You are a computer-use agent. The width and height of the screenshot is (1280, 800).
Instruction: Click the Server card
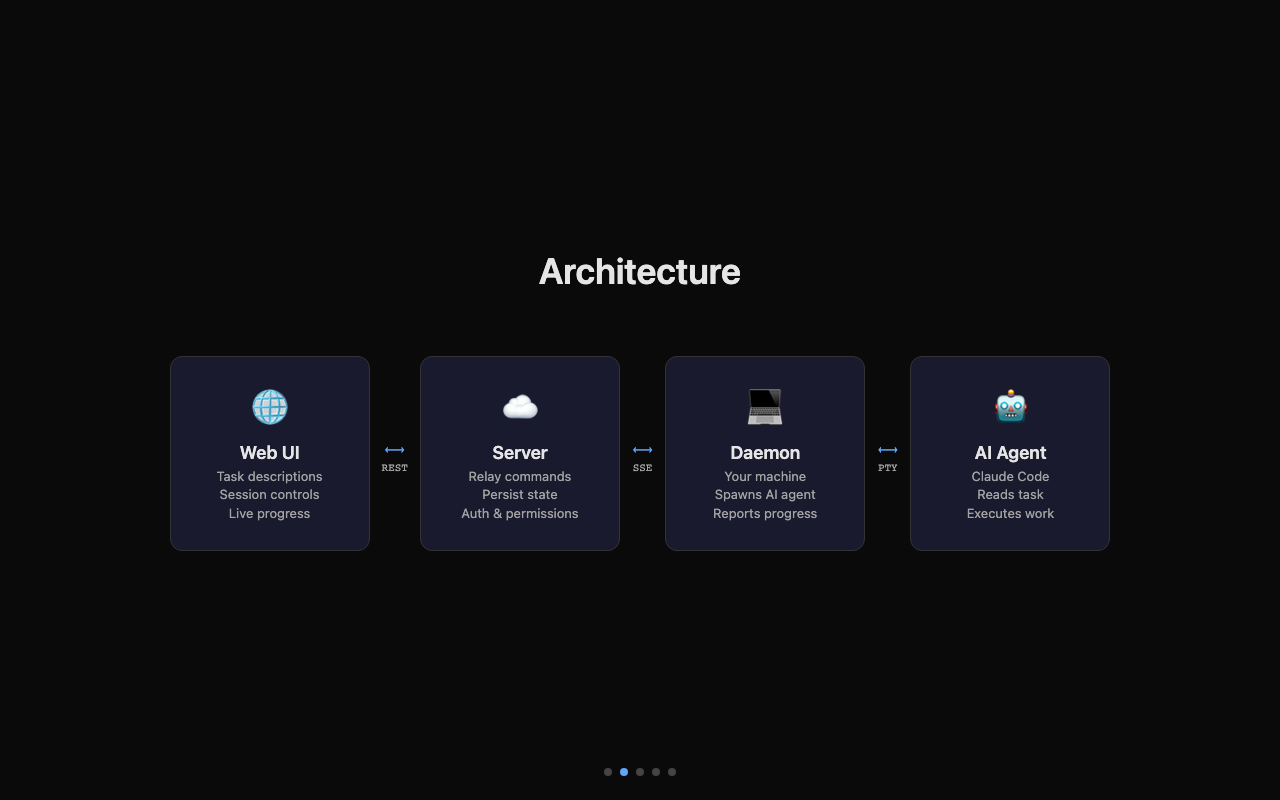pos(520,452)
